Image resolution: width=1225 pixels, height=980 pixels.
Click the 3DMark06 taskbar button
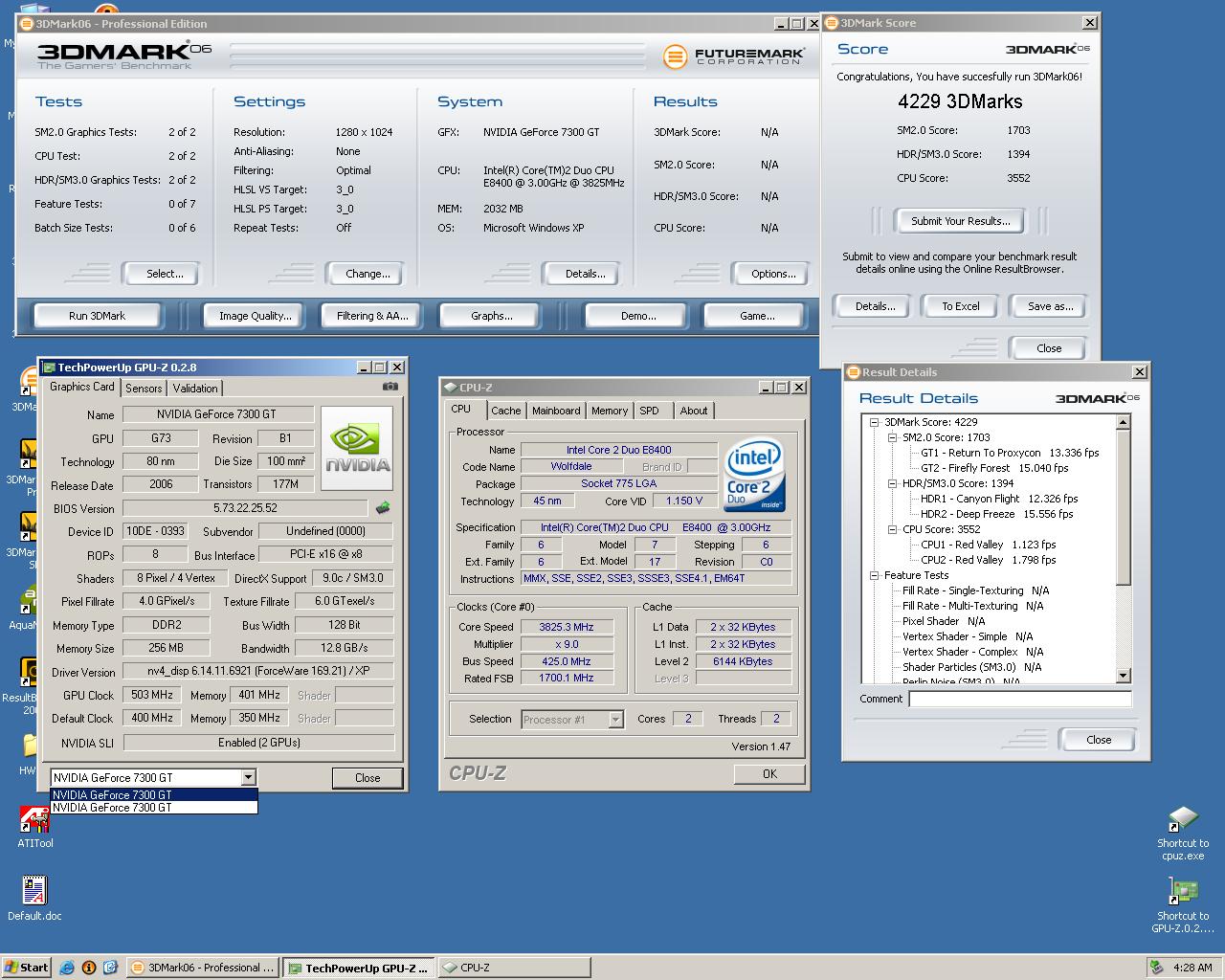click(x=203, y=968)
